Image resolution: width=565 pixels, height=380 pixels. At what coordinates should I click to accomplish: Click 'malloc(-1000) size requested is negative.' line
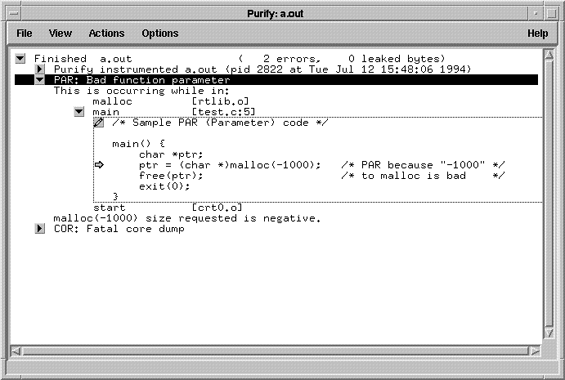(x=187, y=218)
